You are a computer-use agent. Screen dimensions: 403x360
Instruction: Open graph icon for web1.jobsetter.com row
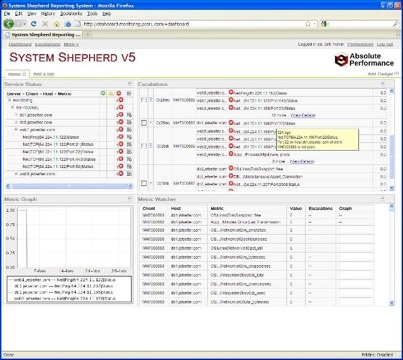click(129, 129)
